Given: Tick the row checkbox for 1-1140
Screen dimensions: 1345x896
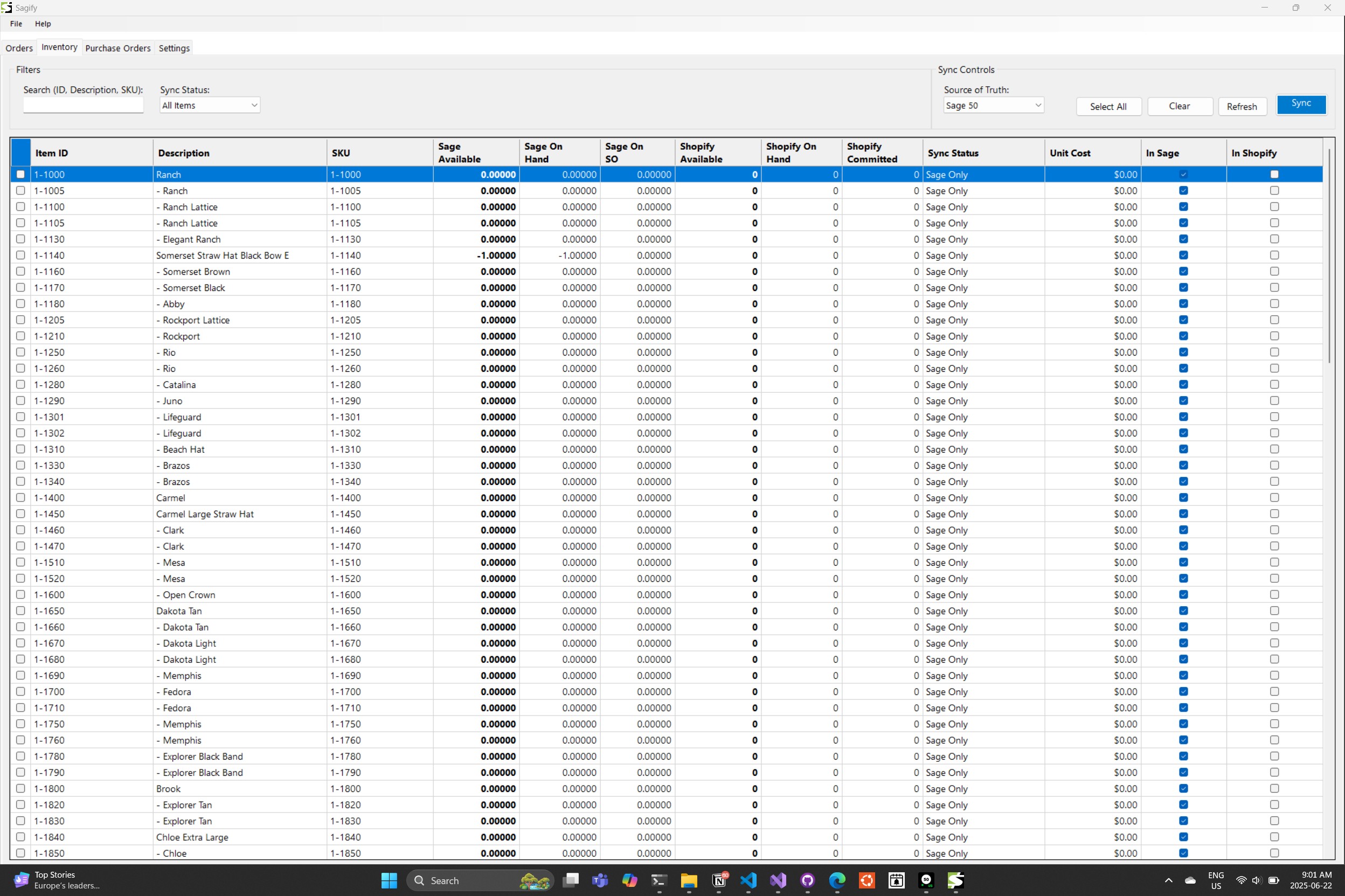Looking at the screenshot, I should coord(20,255).
